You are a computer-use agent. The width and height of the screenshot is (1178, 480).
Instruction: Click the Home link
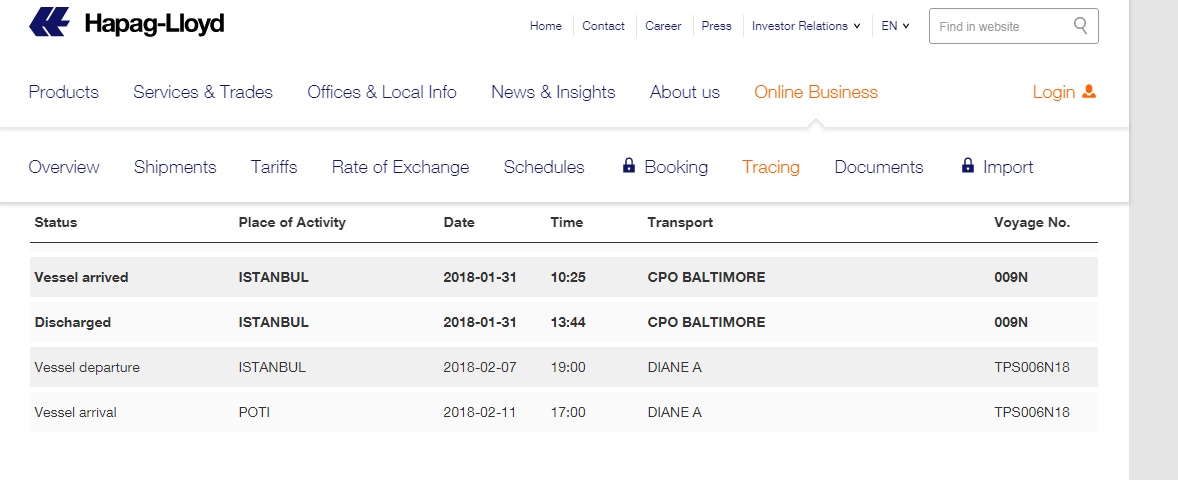pyautogui.click(x=546, y=26)
